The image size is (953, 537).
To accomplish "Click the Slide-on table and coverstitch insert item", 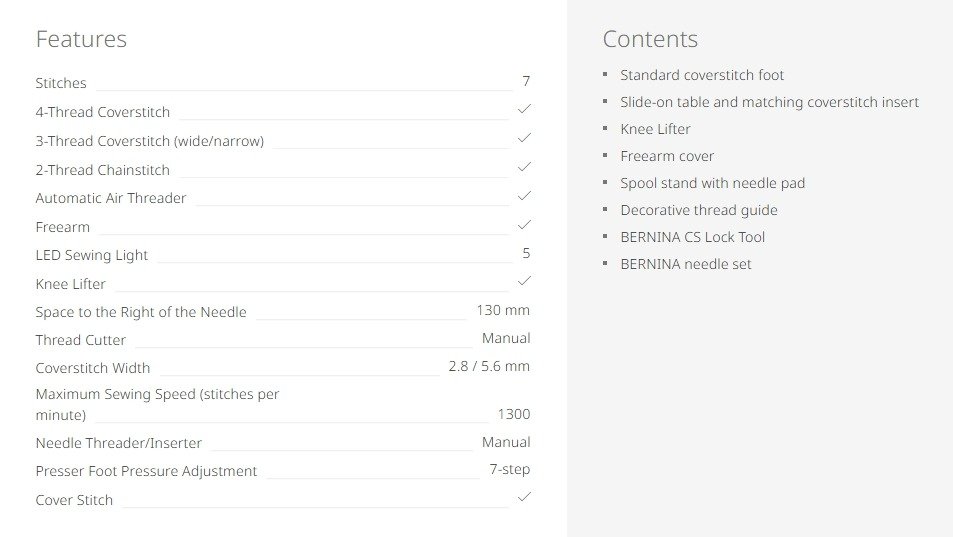I will [x=769, y=102].
